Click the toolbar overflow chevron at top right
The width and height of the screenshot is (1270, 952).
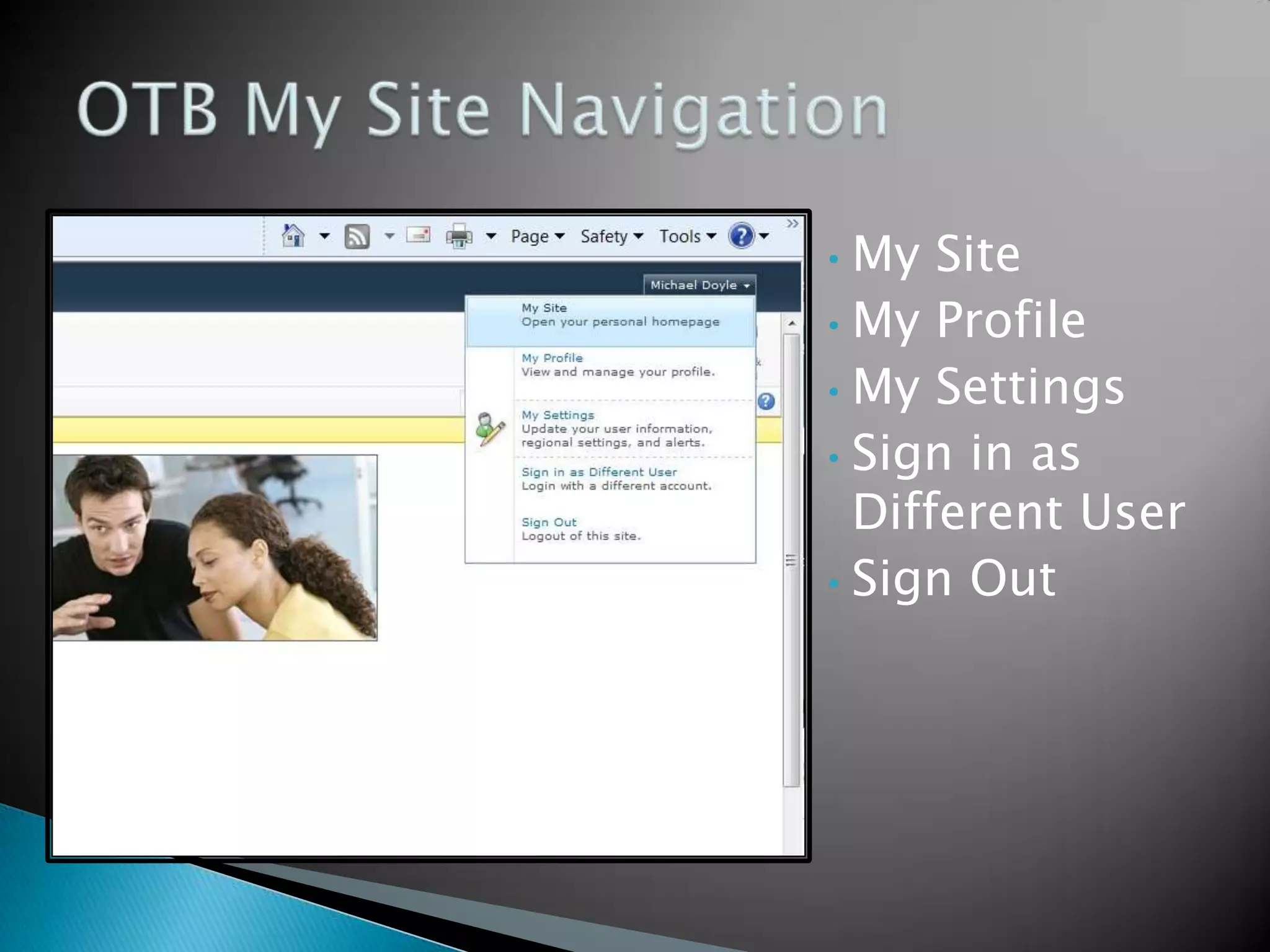pyautogui.click(x=792, y=223)
